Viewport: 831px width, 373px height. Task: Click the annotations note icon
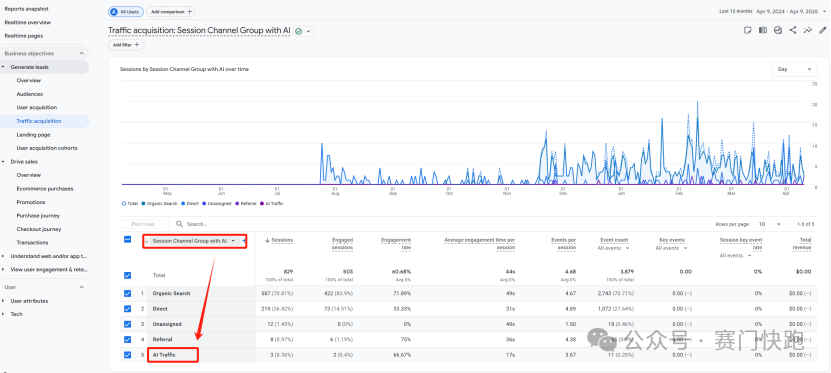[x=747, y=30]
